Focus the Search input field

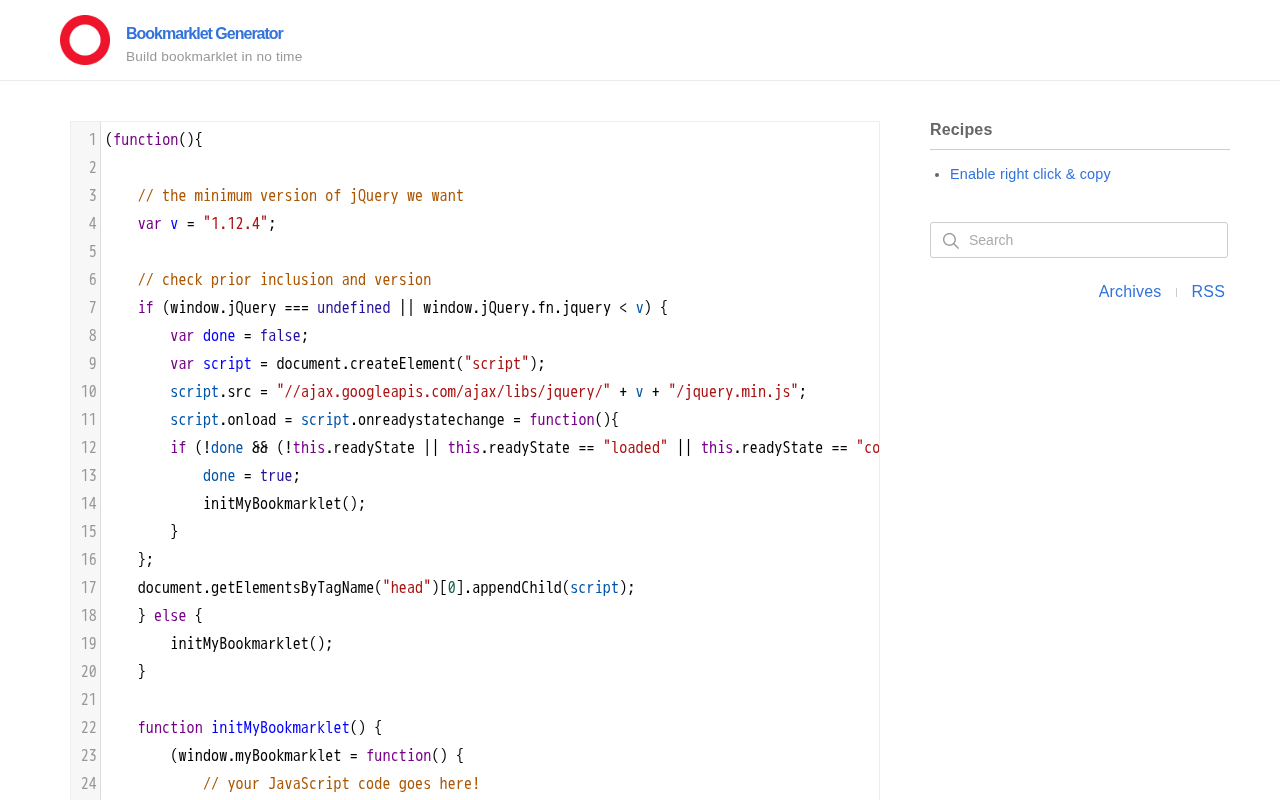(x=1079, y=240)
